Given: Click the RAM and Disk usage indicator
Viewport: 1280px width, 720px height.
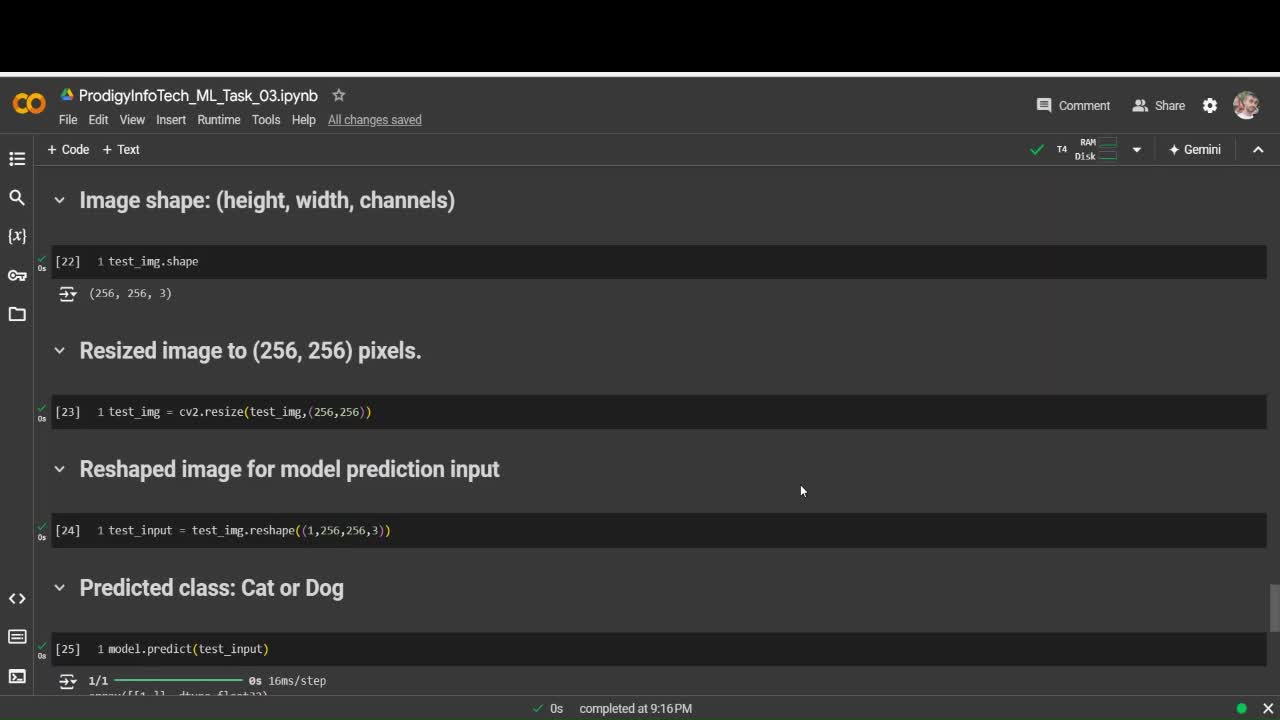Looking at the screenshot, I should click(1097, 150).
